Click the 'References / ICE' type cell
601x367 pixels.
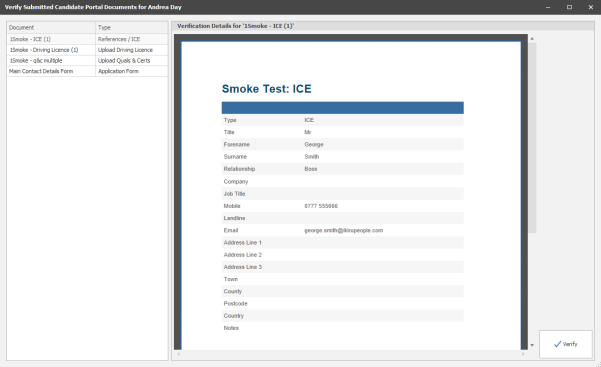(131, 39)
